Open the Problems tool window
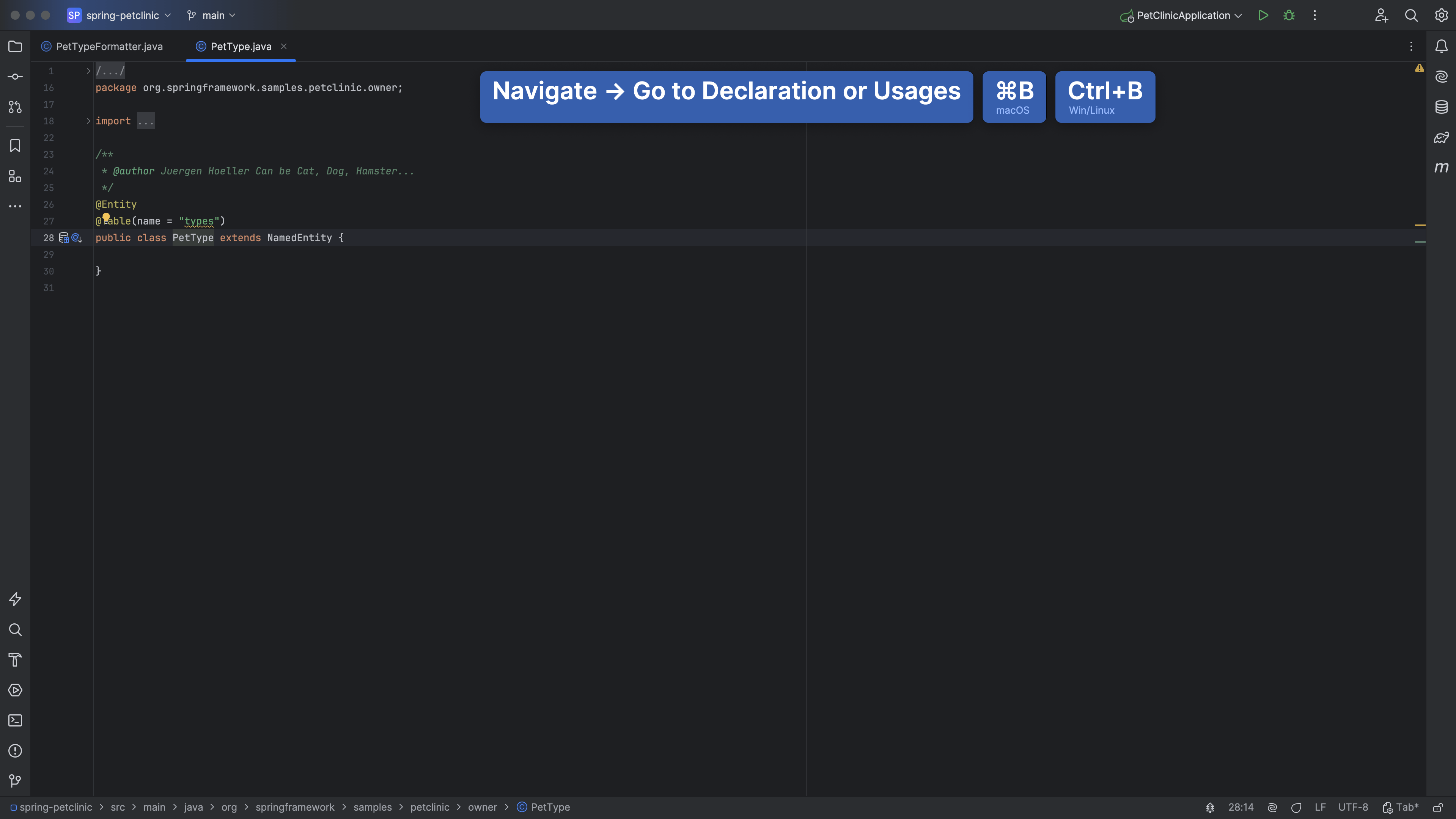Image resolution: width=1456 pixels, height=819 pixels. 15,751
